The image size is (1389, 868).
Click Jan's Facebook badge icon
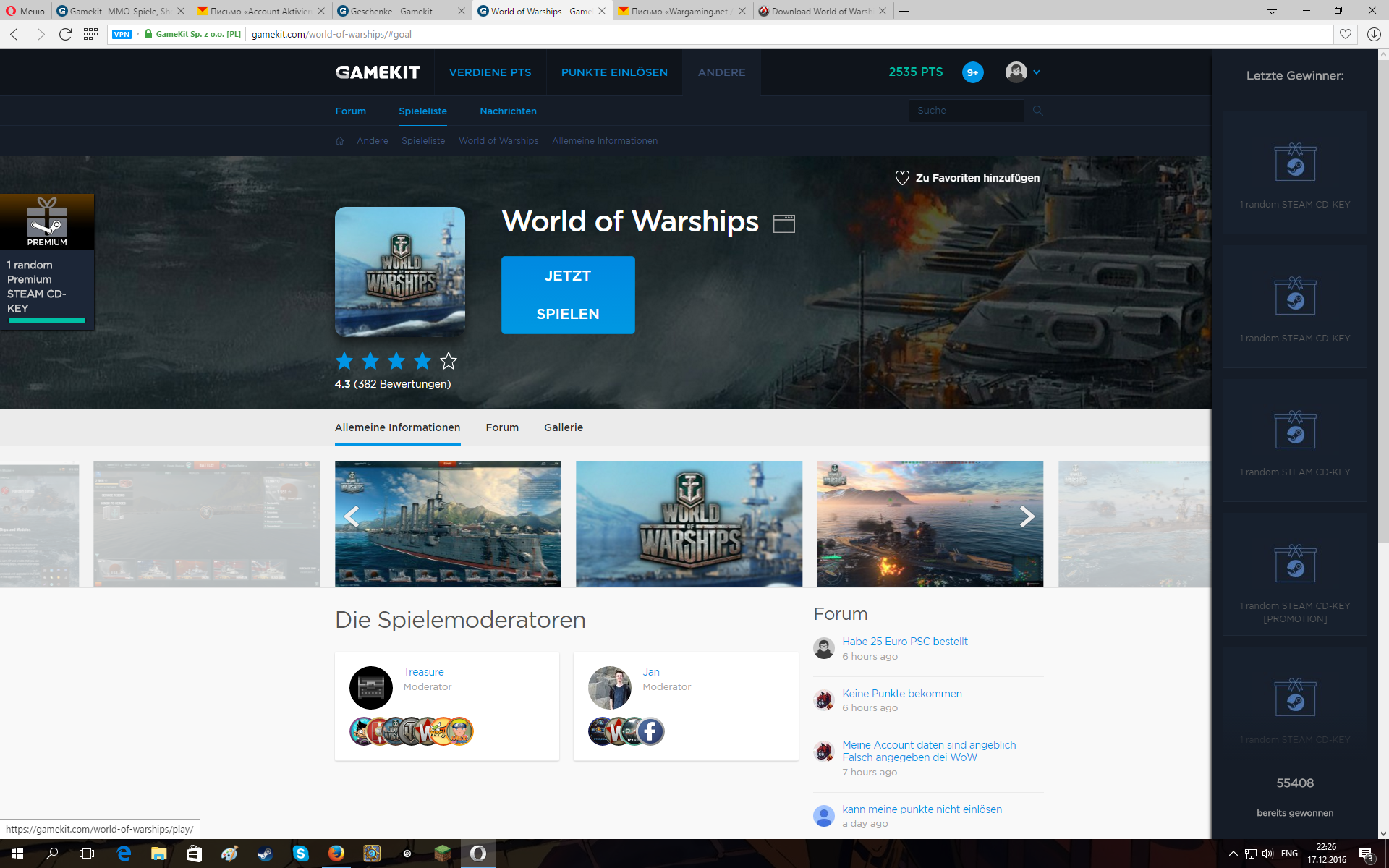pyautogui.click(x=650, y=731)
